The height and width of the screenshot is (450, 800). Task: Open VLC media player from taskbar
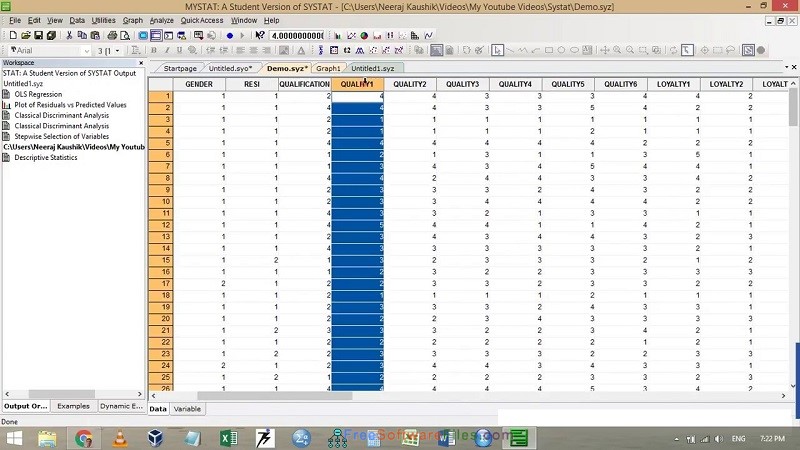[x=120, y=438]
